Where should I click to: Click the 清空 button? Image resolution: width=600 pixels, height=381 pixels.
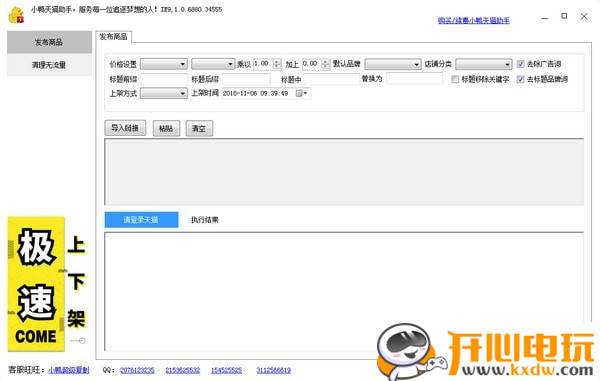point(199,129)
